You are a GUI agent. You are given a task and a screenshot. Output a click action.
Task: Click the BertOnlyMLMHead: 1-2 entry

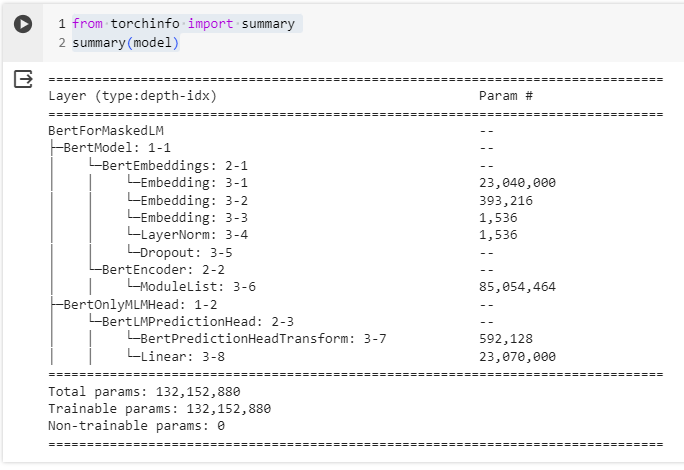128,304
